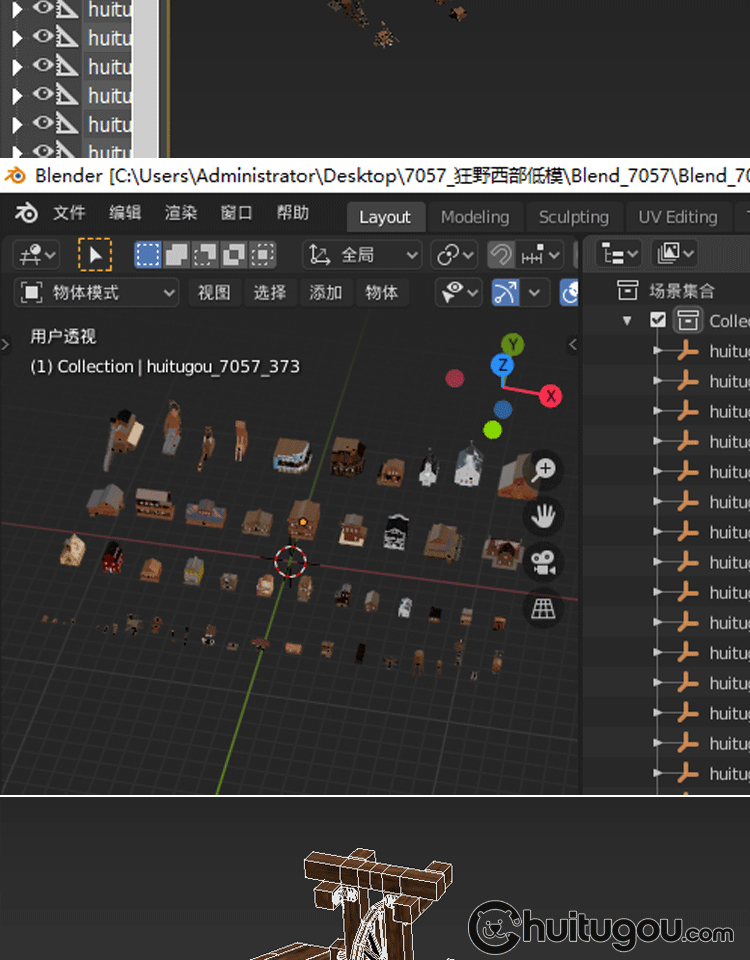Click the Zoom magnifier icon in viewport

(544, 469)
